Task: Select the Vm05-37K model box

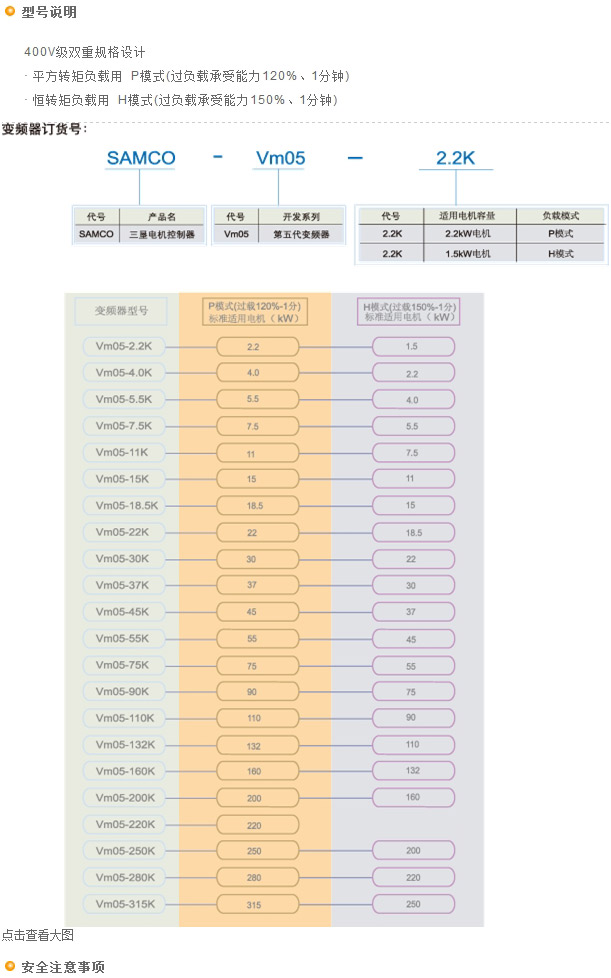Action: (123, 585)
